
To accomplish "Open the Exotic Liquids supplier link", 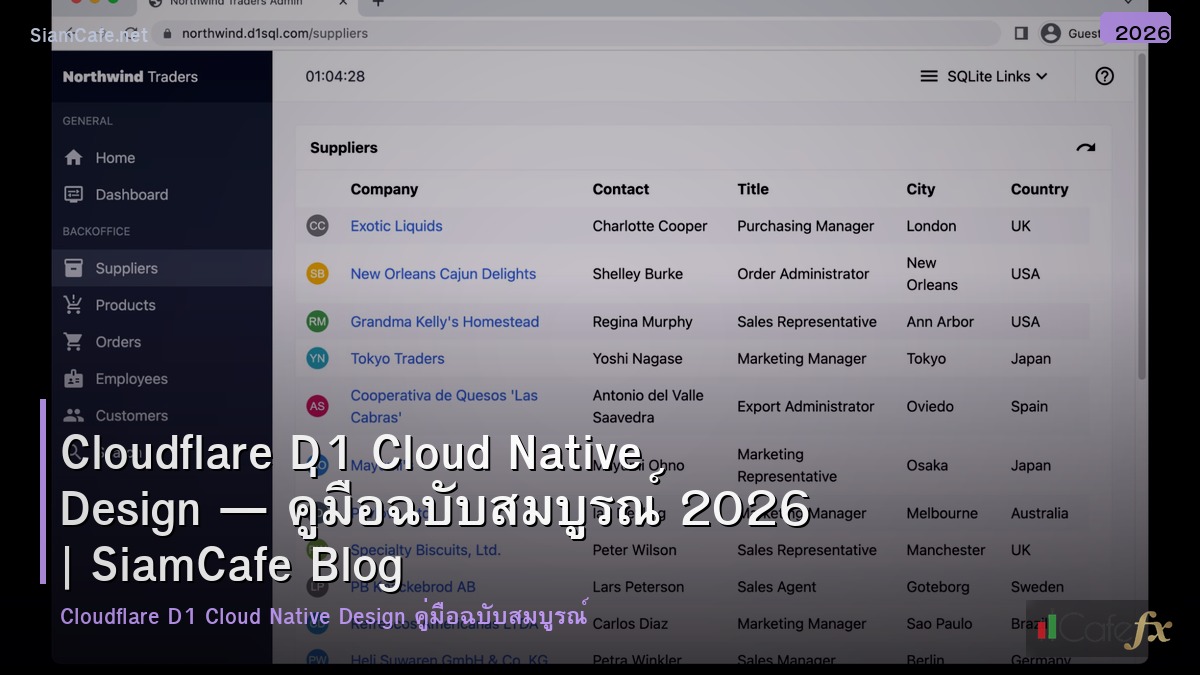I will 396,226.
